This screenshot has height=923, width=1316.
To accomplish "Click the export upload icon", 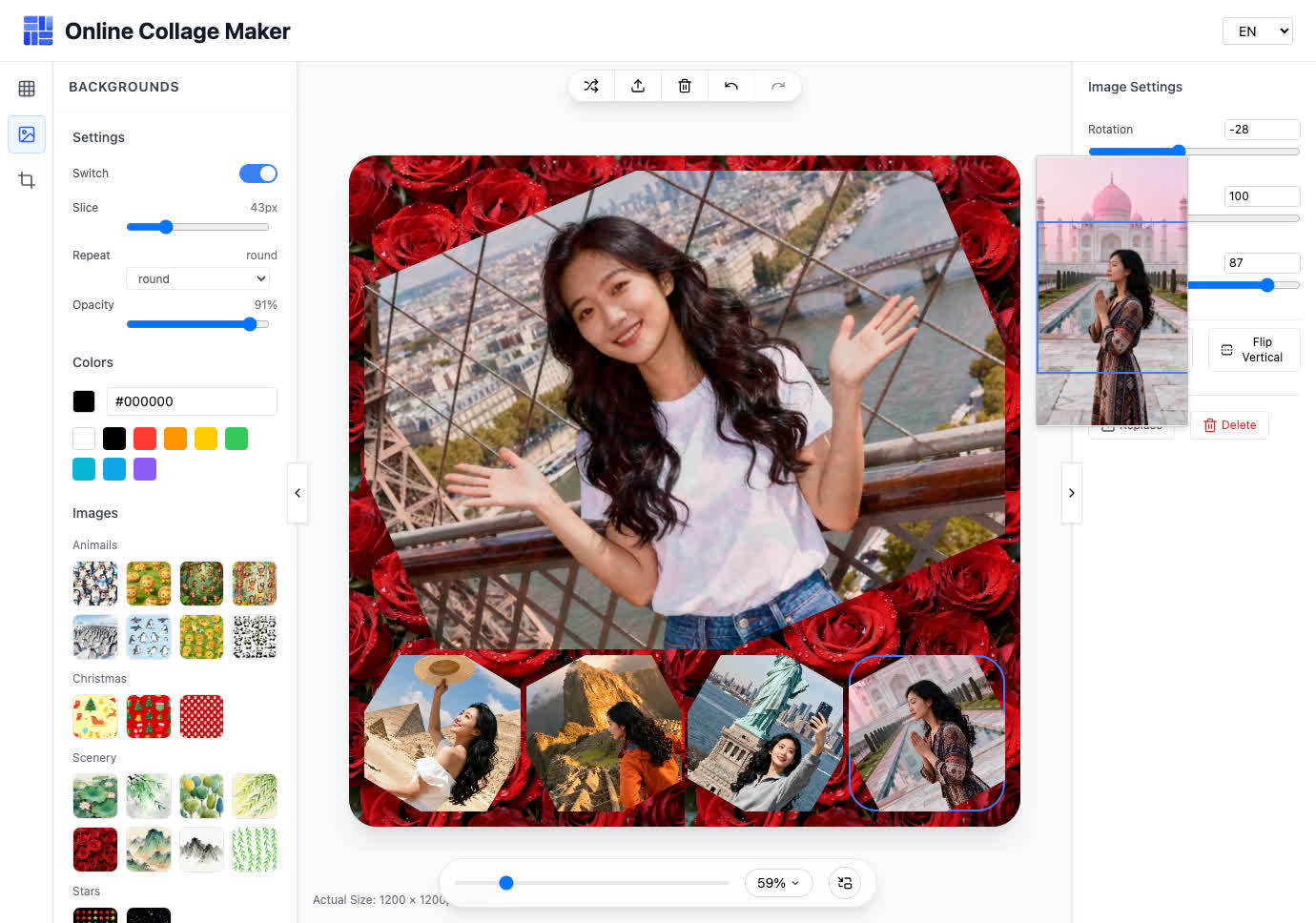I will click(x=638, y=86).
